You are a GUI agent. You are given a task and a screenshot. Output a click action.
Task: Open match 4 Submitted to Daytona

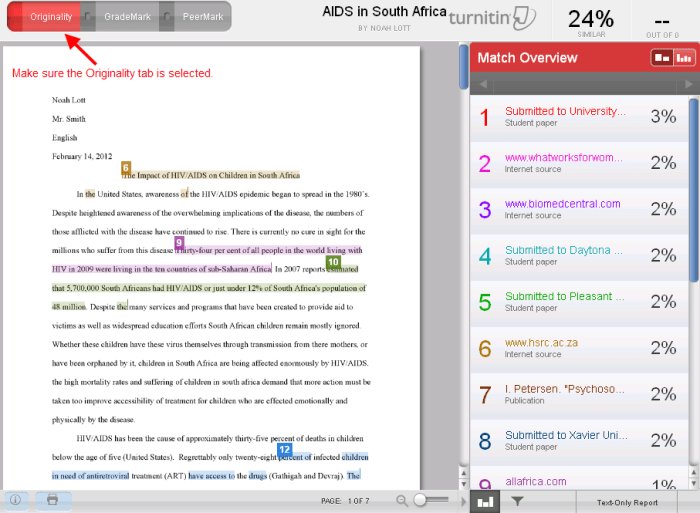[579, 257]
